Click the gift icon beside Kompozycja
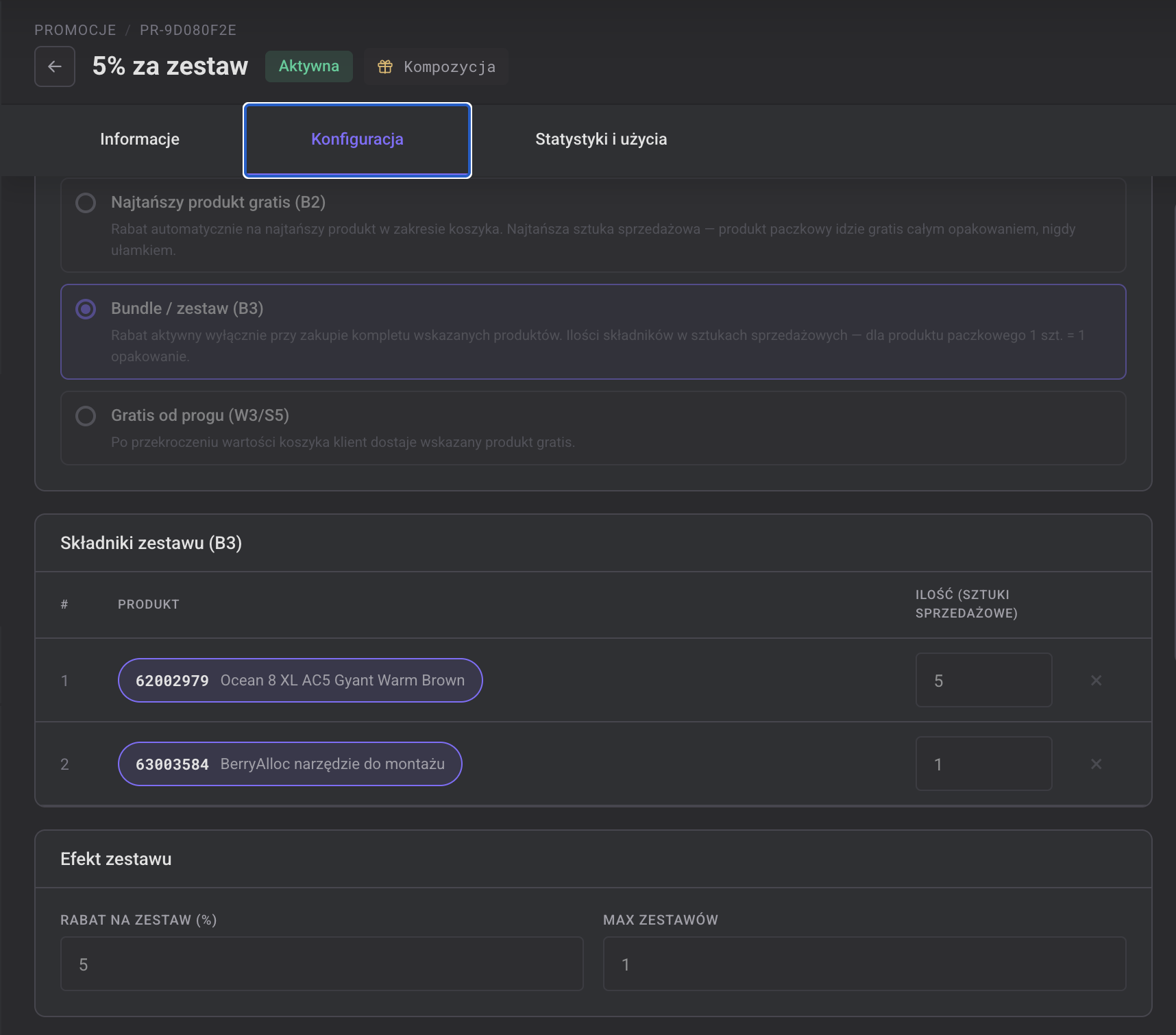 point(385,66)
